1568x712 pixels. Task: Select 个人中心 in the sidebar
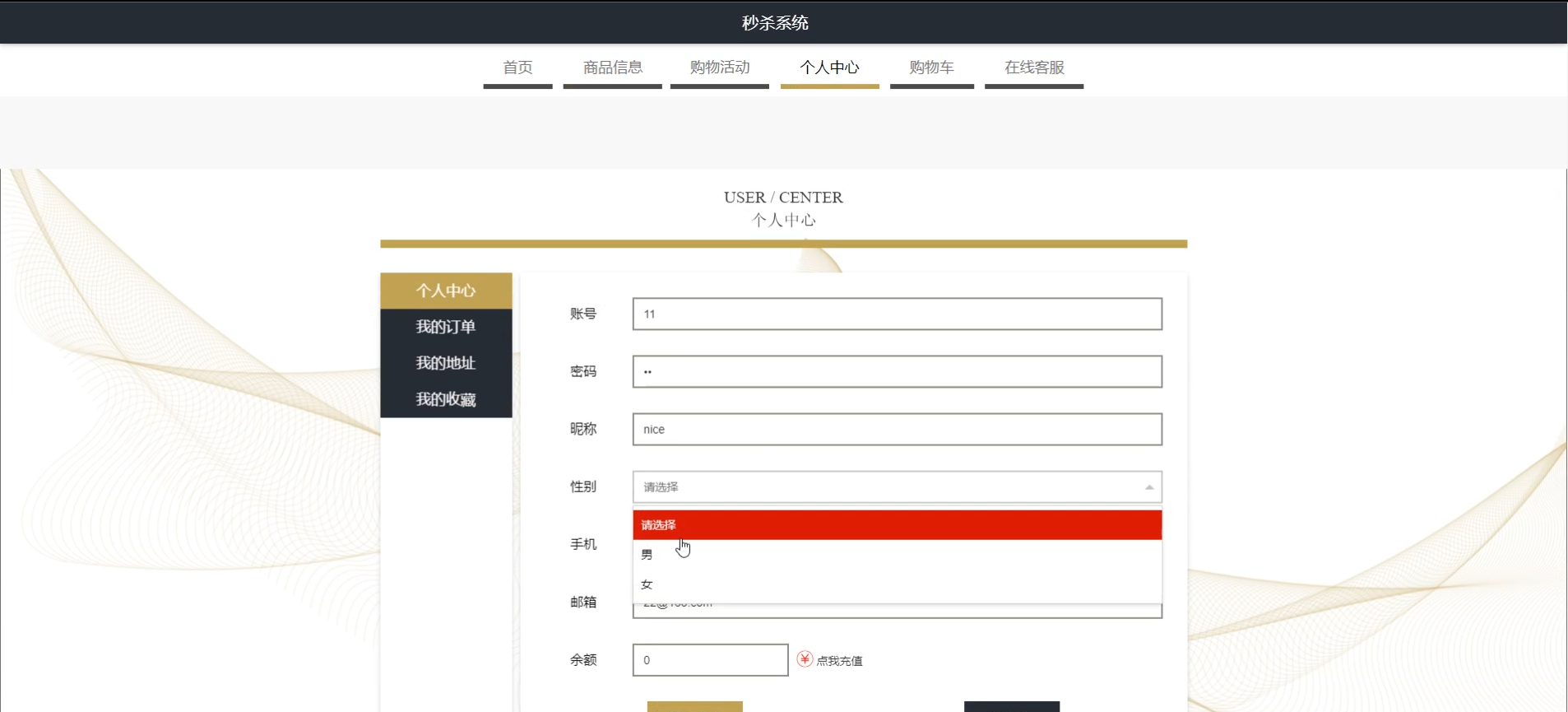[x=446, y=291]
